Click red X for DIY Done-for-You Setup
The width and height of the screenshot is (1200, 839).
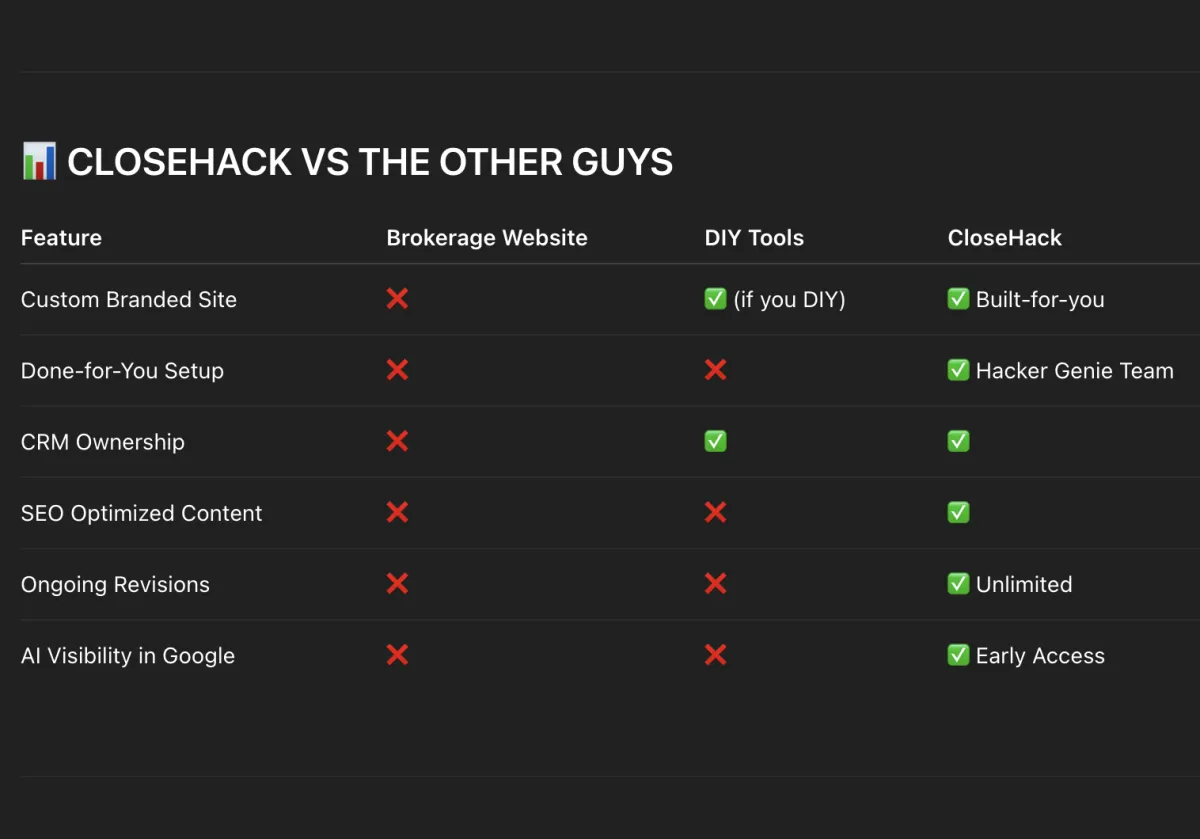click(x=715, y=370)
